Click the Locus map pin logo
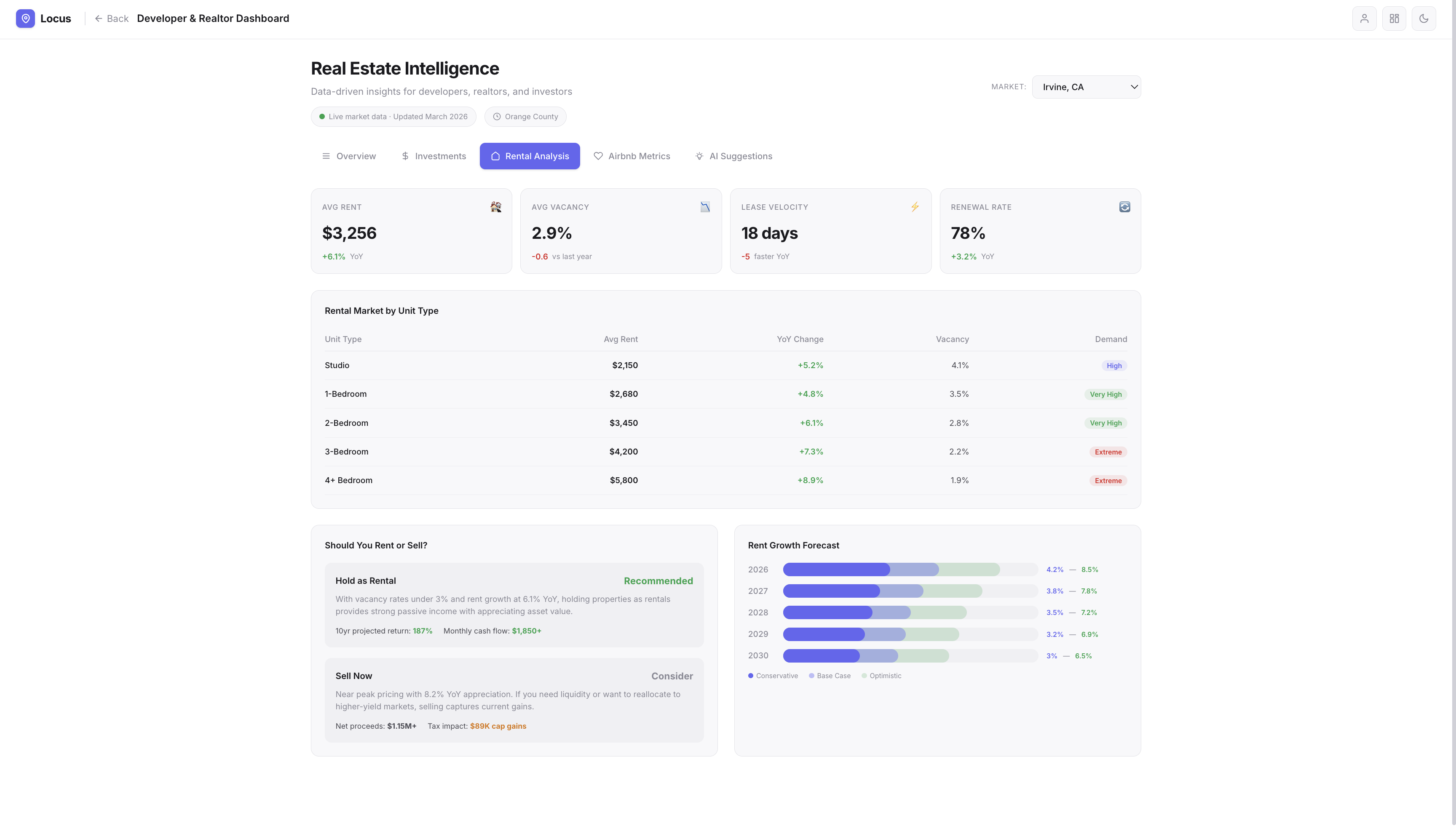This screenshot has height=834, width=1456. pos(25,19)
